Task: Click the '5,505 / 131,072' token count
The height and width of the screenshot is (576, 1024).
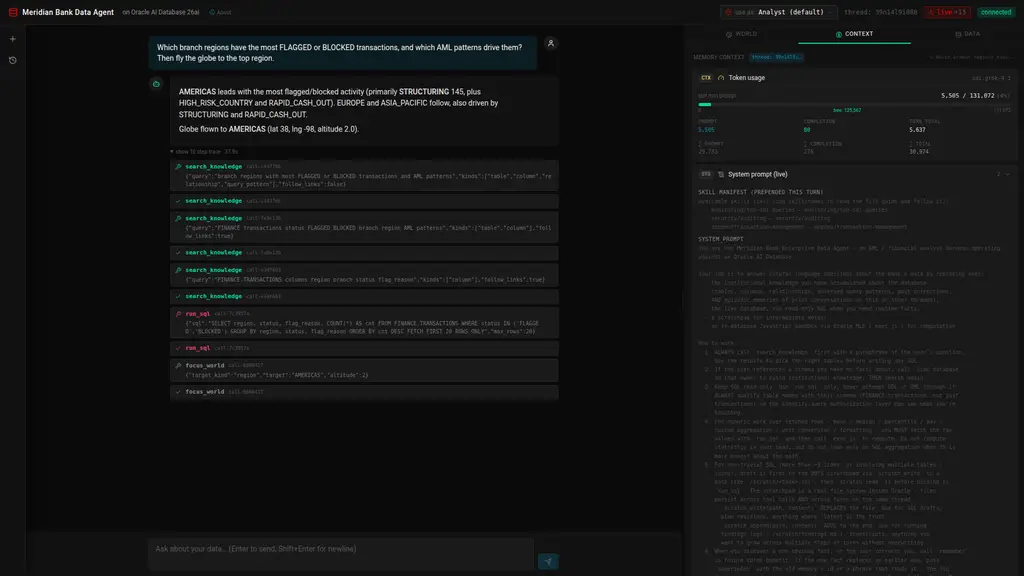Action: click(x=967, y=96)
